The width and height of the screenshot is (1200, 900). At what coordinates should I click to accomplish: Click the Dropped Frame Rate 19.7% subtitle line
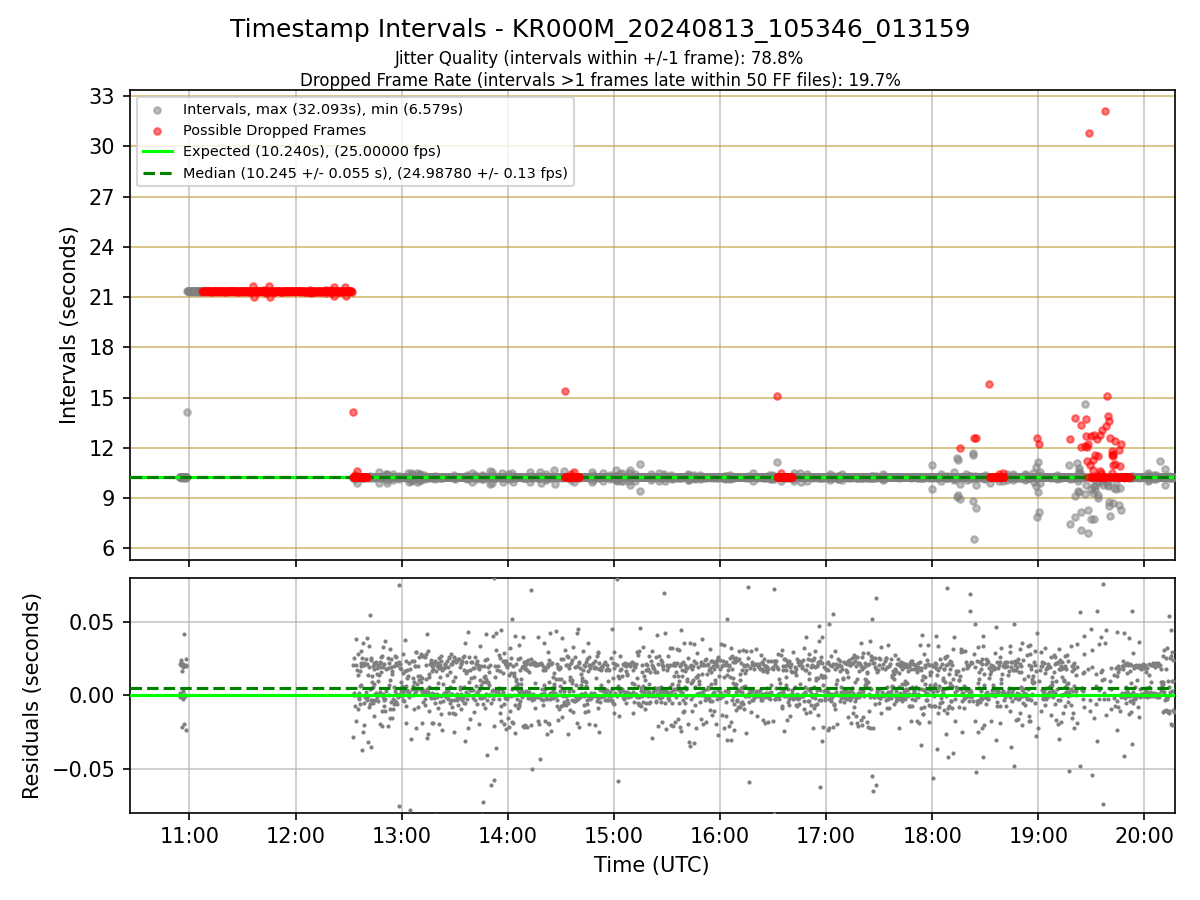(600, 80)
